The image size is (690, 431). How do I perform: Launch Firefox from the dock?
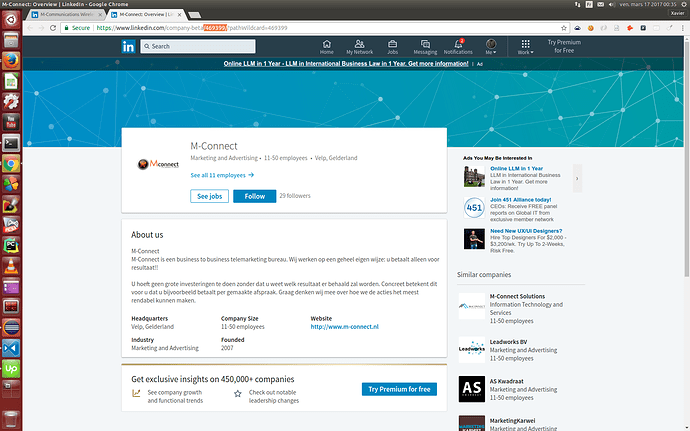tap(11, 61)
